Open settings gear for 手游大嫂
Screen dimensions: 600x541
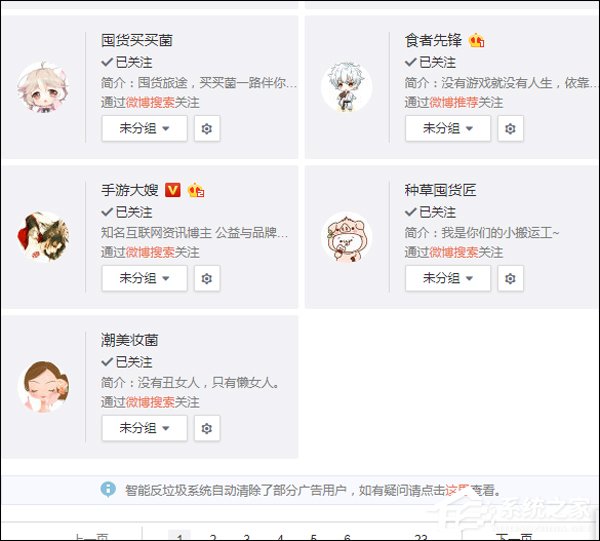[x=207, y=279]
